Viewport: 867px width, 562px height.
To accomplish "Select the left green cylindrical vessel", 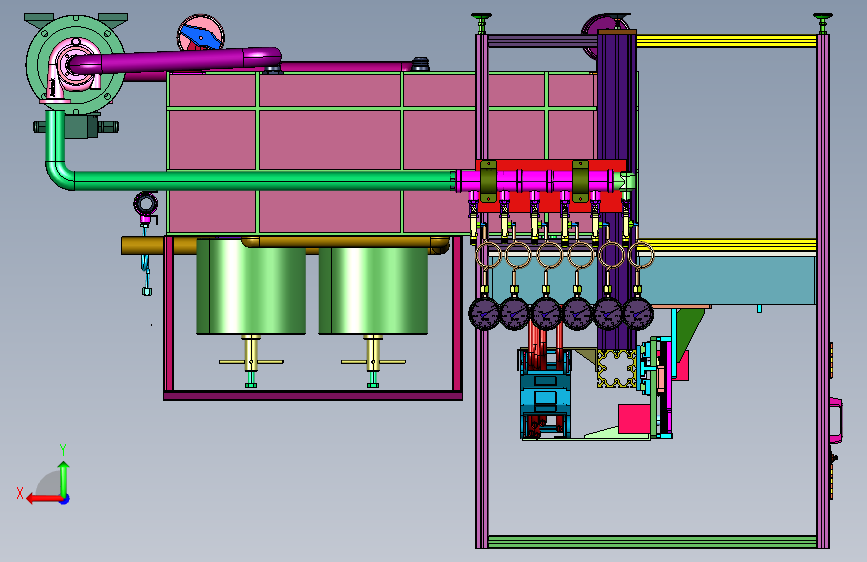I will pyautogui.click(x=251, y=287).
